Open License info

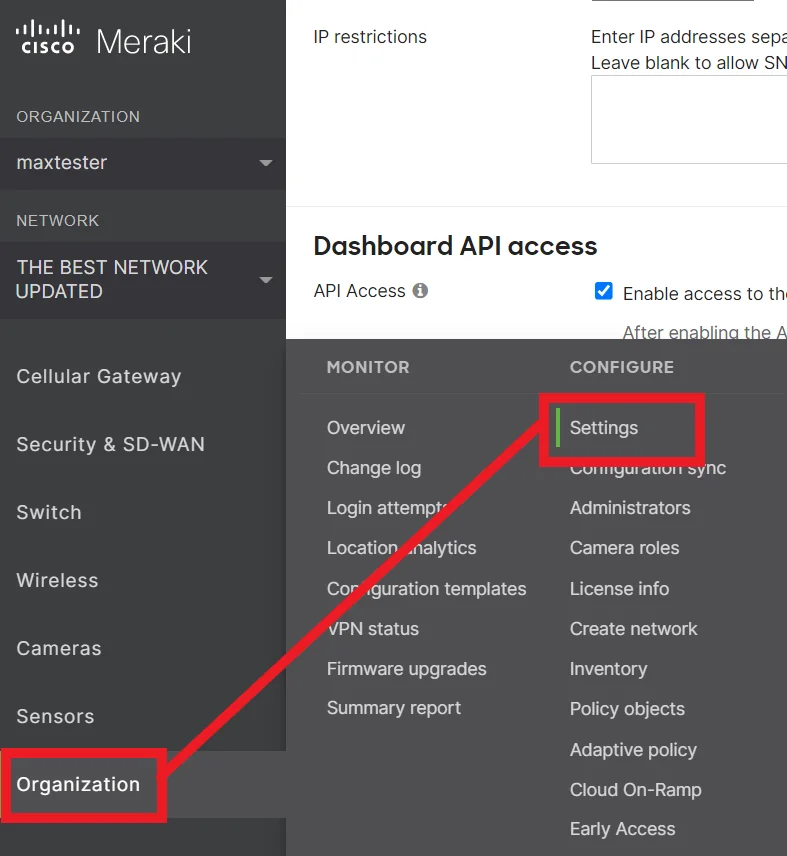tap(619, 589)
